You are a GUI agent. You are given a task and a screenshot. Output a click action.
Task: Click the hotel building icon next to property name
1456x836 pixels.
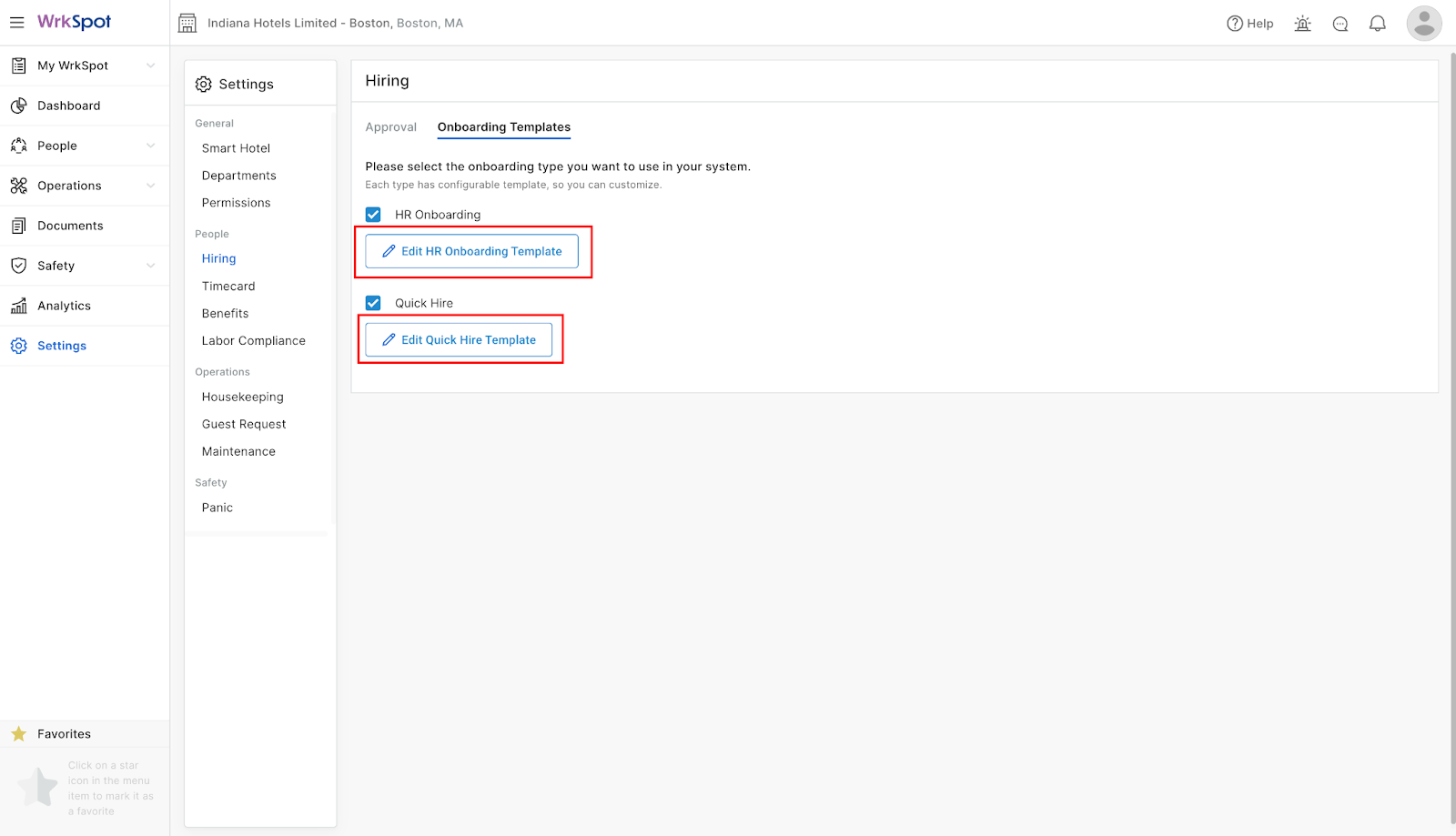tap(187, 22)
